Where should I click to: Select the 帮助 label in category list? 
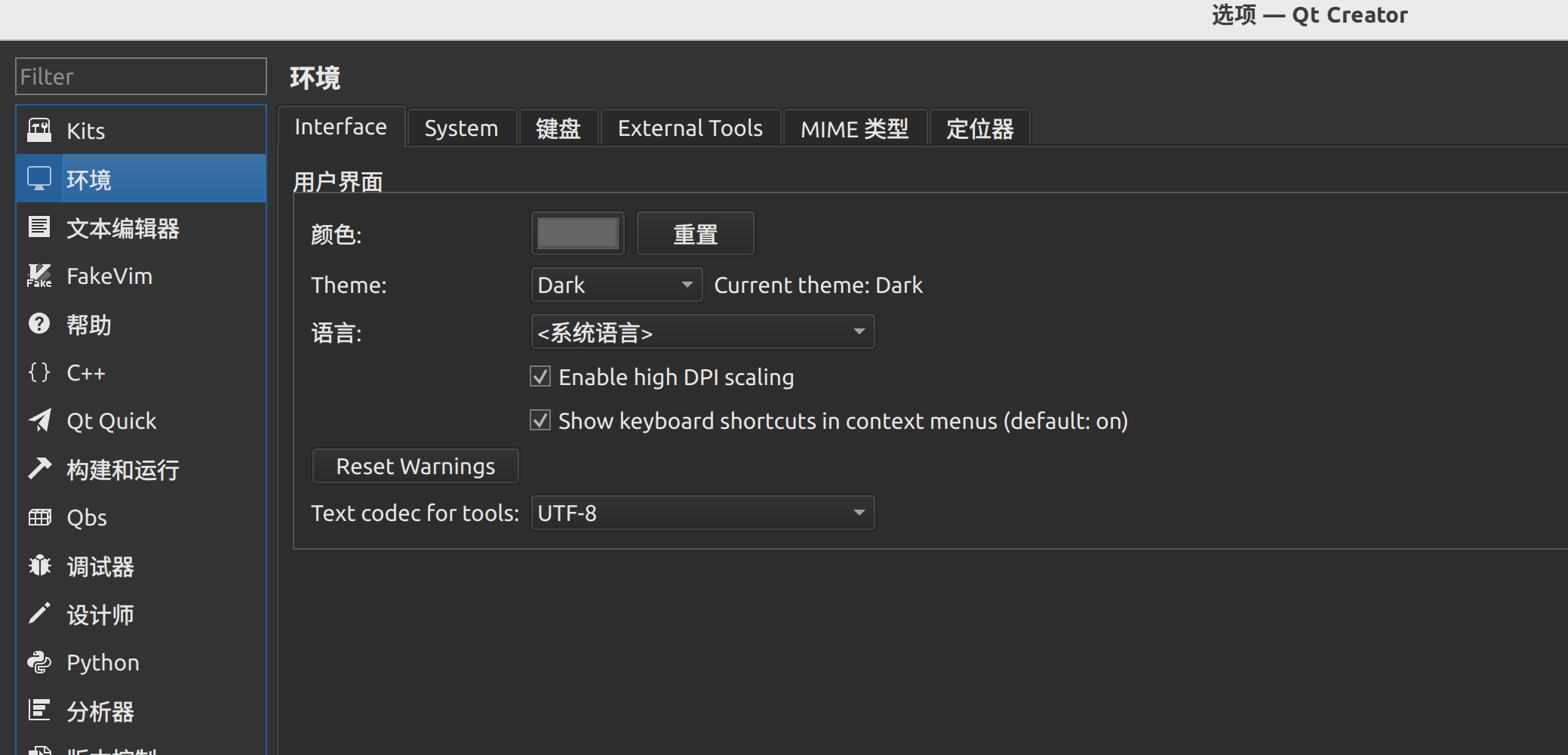point(89,325)
